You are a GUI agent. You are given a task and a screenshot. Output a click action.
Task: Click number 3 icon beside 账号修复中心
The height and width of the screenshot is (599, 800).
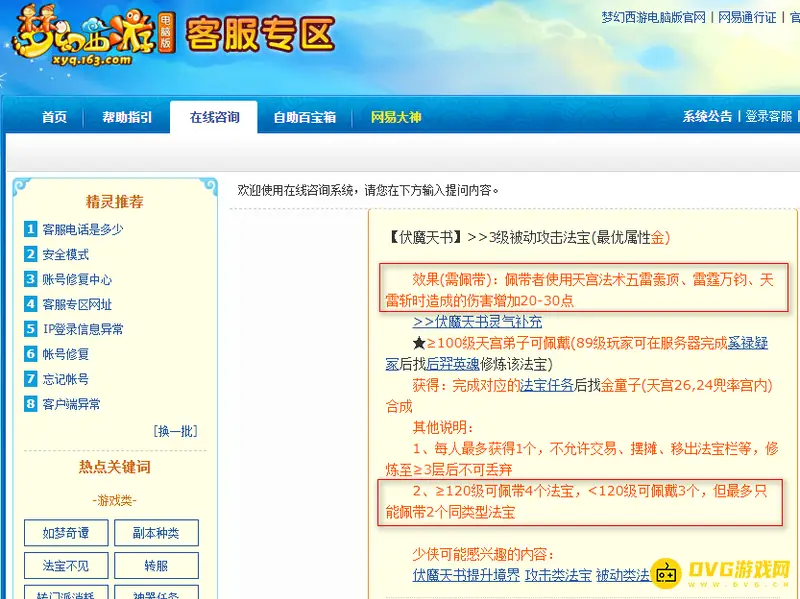[x=31, y=279]
